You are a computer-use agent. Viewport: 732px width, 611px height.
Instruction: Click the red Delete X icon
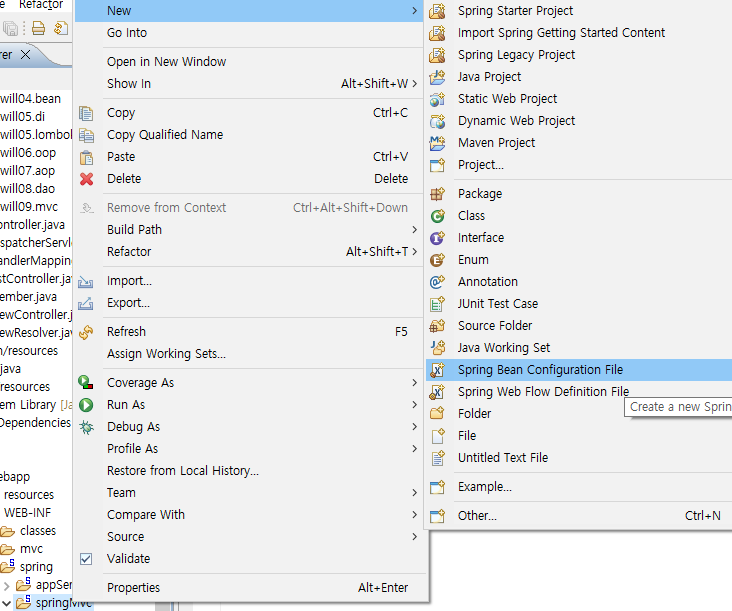(86, 179)
